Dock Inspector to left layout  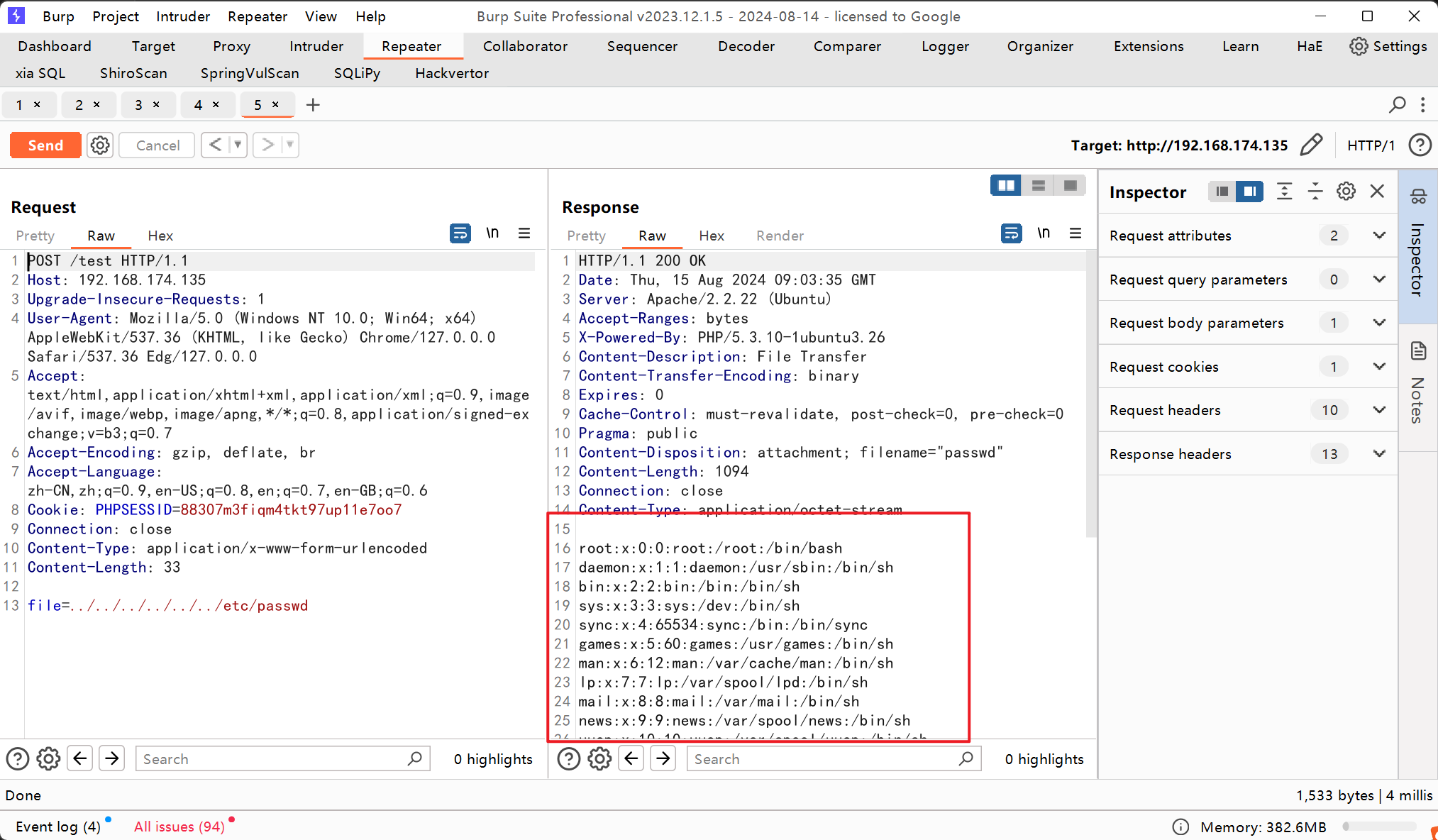click(x=1222, y=192)
